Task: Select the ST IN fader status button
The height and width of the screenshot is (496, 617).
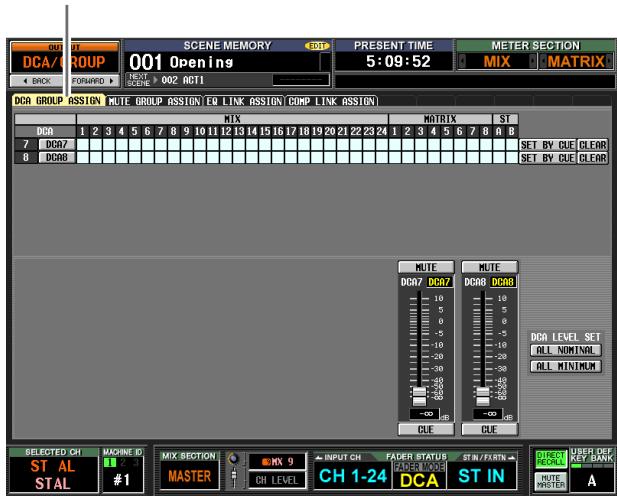Action: tap(482, 476)
